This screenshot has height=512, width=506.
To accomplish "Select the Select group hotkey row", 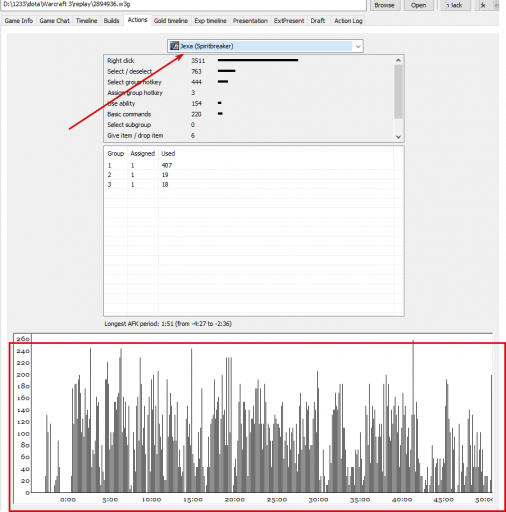I will coord(249,82).
